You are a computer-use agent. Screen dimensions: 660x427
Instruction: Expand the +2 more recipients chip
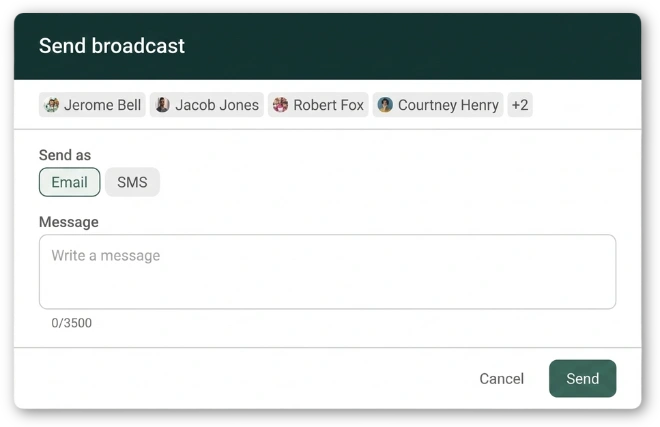(x=520, y=105)
